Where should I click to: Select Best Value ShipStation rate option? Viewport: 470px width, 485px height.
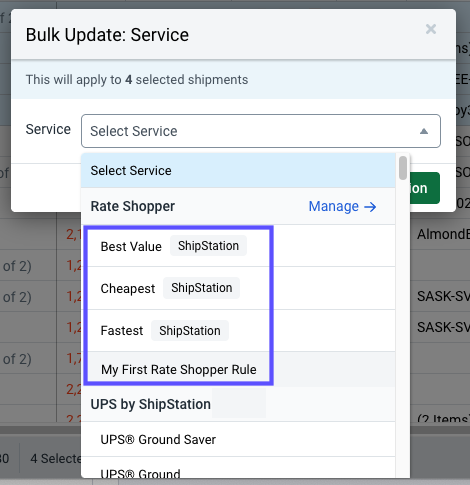238,246
